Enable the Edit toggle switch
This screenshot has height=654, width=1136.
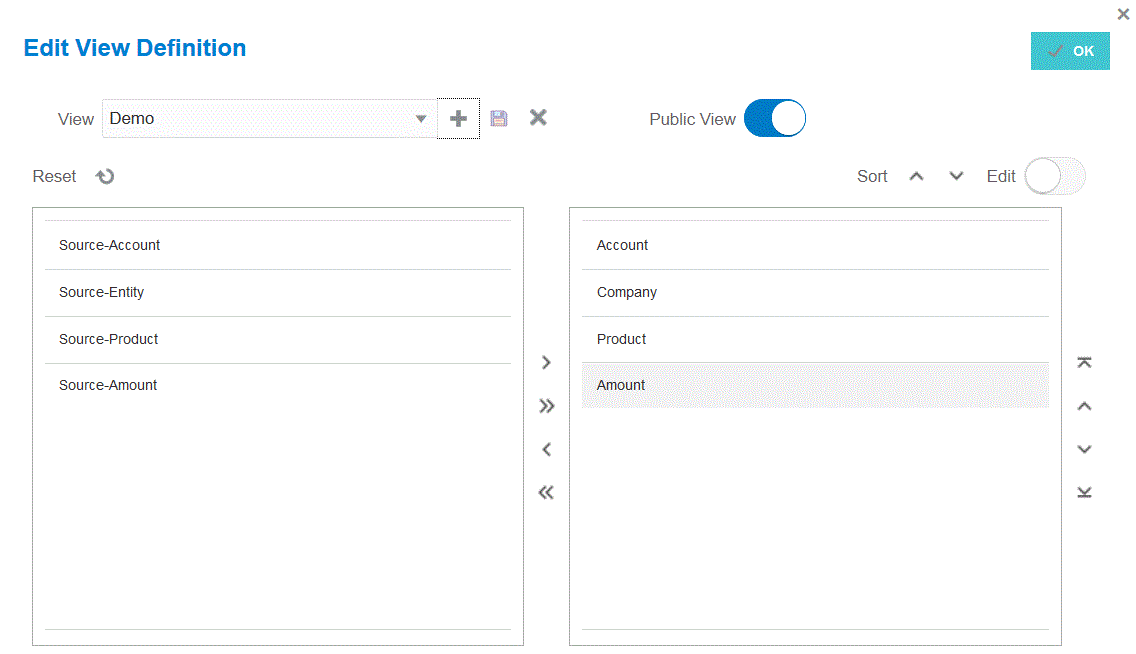pyautogui.click(x=1055, y=177)
